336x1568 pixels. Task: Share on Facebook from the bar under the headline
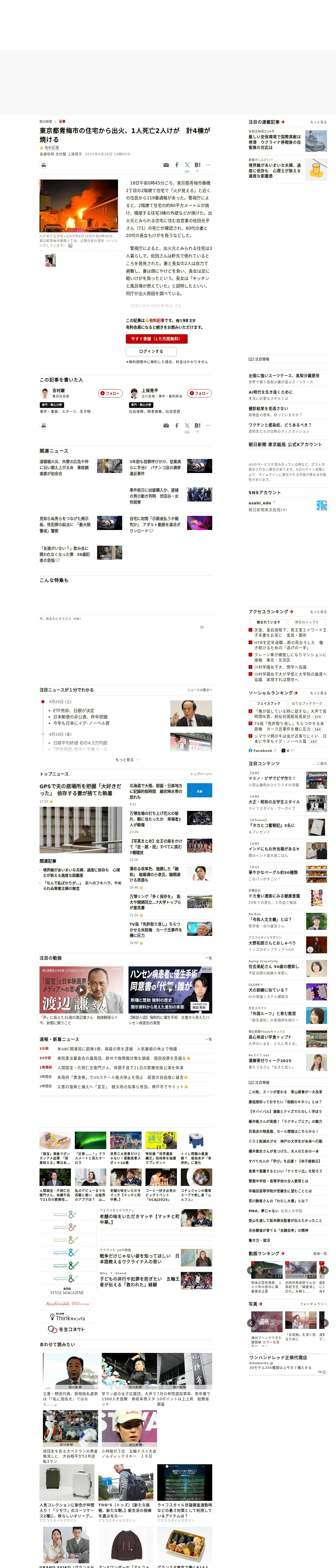[177, 165]
